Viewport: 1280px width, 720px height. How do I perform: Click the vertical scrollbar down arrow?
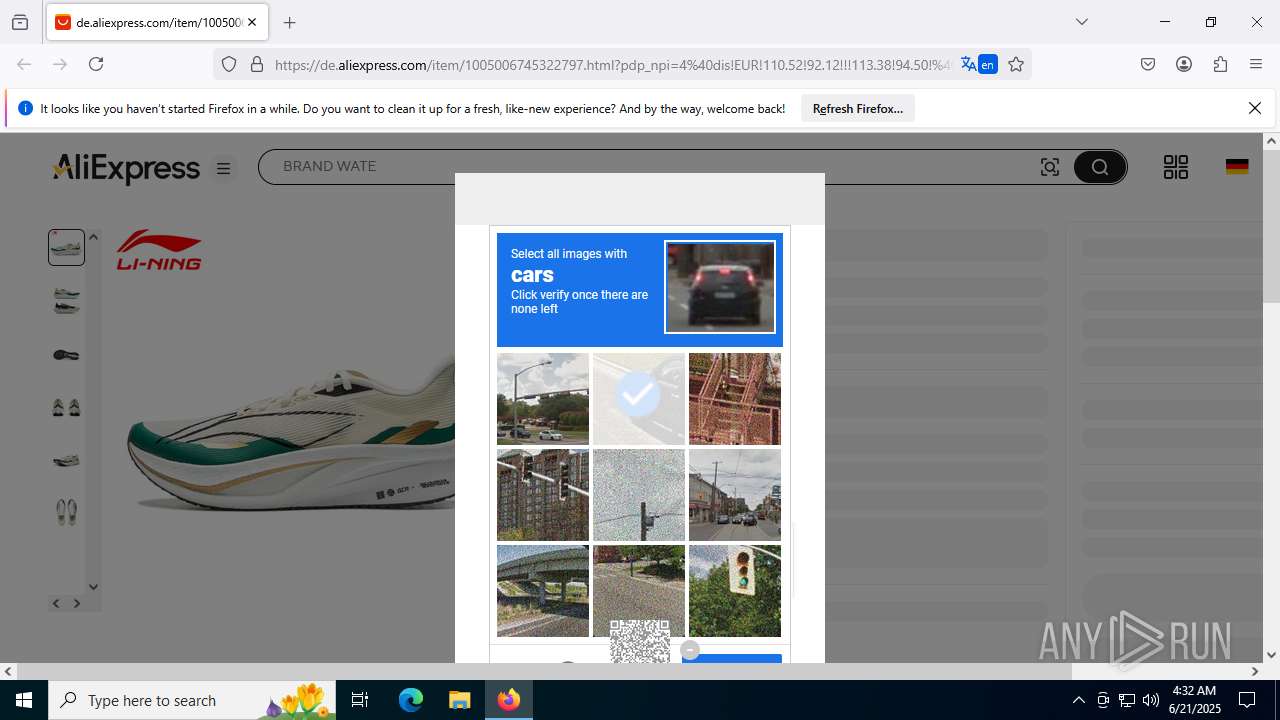1271,656
